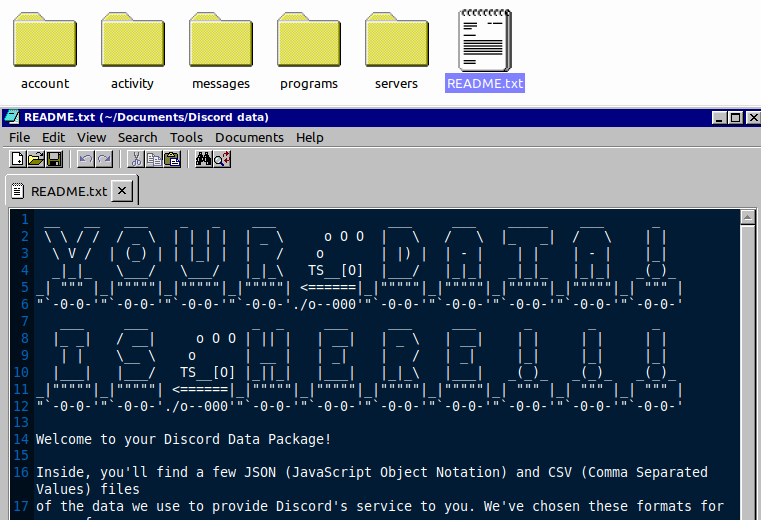761x520 pixels.
Task: Maximize the README.txt editor window
Action: click(736, 117)
